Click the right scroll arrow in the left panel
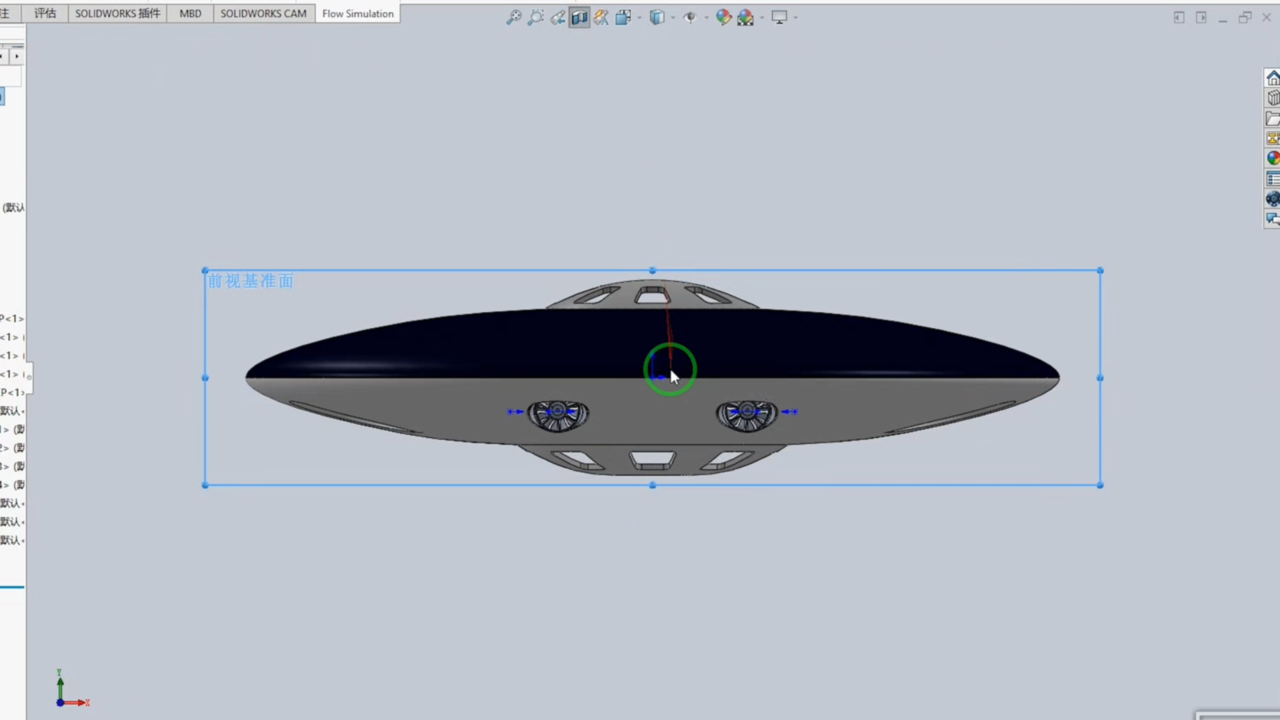1280x720 pixels. 16,56
